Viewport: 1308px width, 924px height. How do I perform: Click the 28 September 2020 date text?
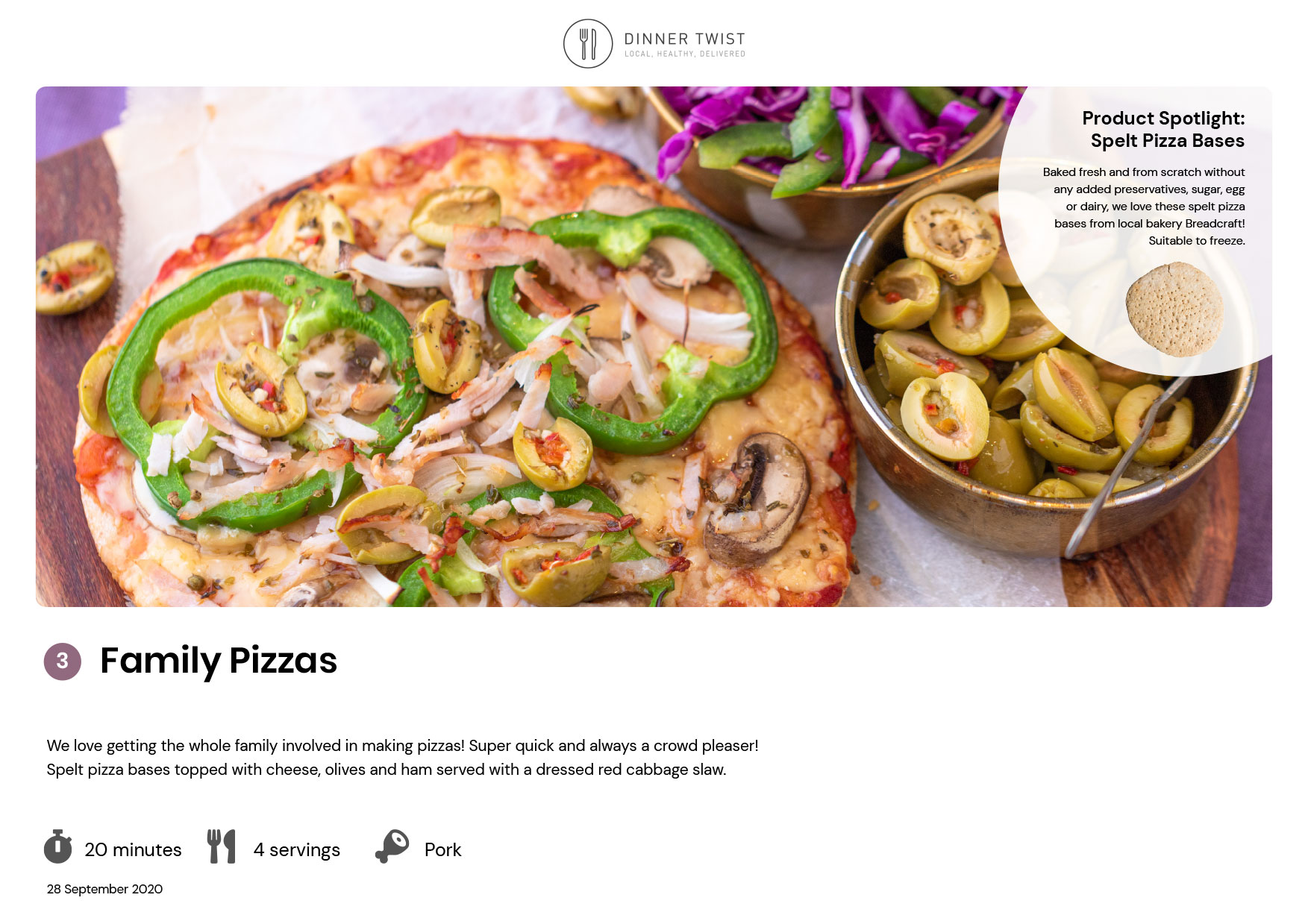(104, 889)
